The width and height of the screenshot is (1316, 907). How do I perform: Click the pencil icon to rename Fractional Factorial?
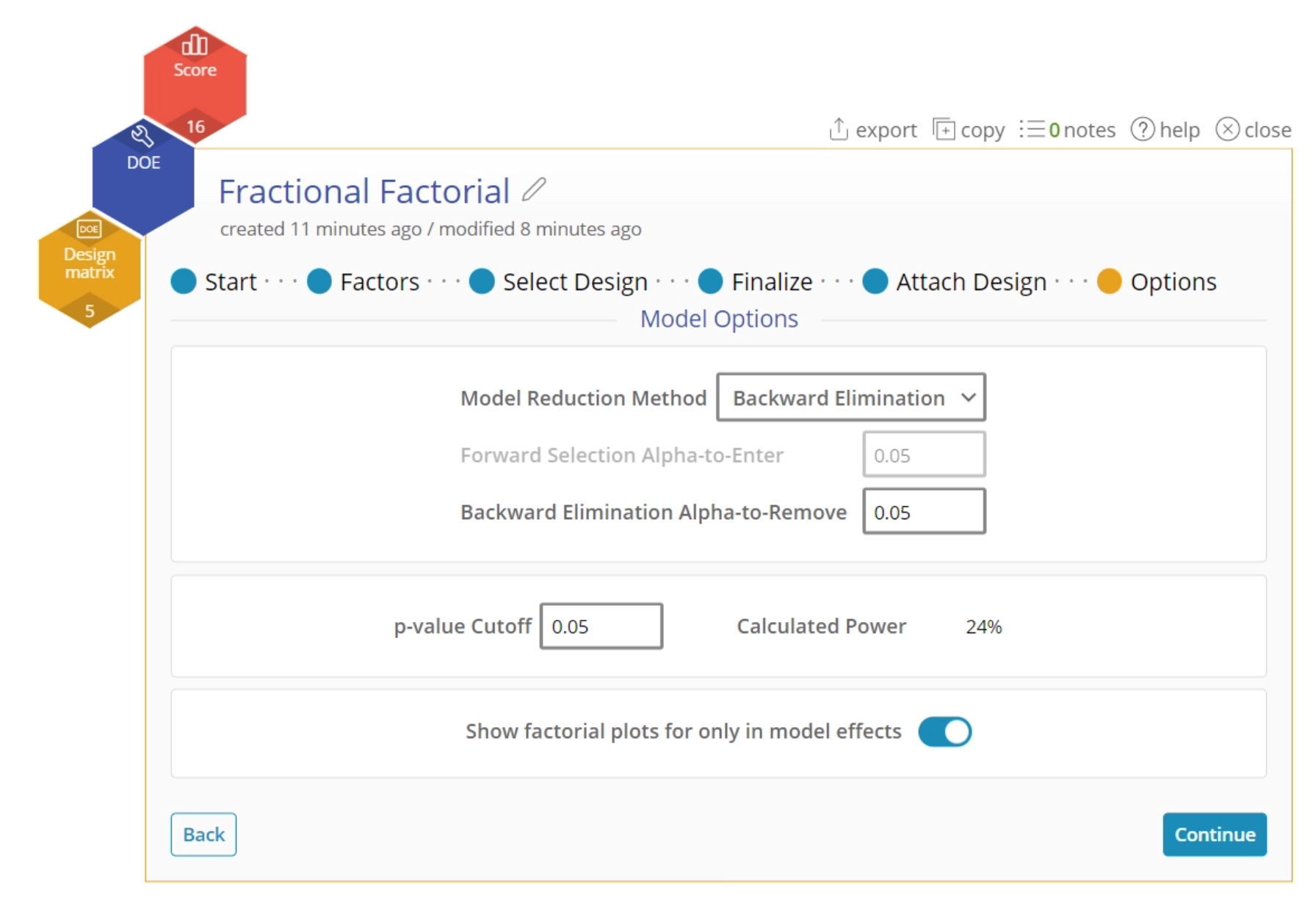pos(534,189)
